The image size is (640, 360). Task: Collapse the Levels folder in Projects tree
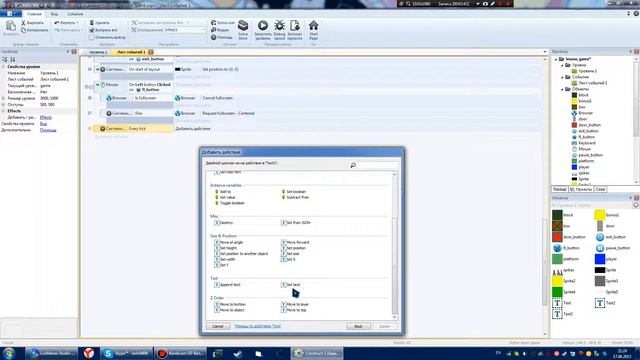[x=562, y=65]
